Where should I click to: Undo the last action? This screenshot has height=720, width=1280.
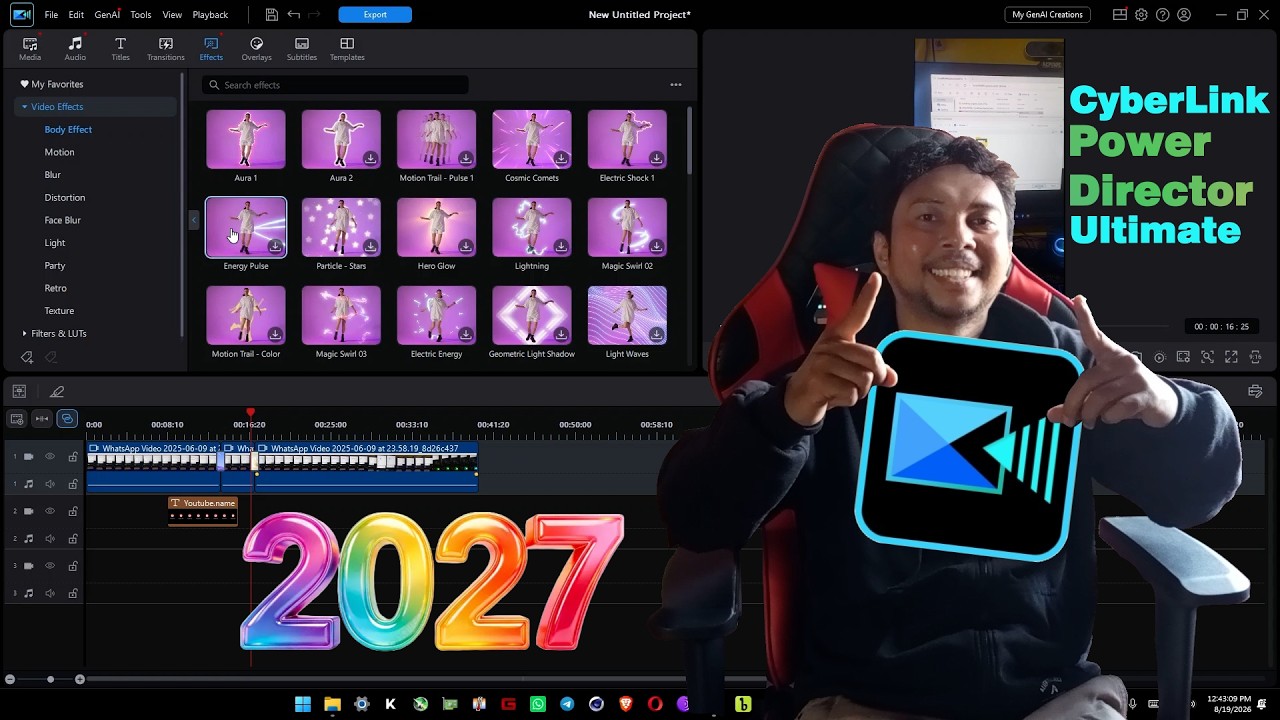[294, 15]
